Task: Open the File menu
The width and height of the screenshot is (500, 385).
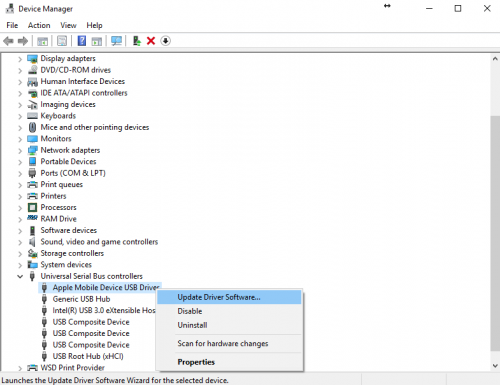Action: pos(12,25)
